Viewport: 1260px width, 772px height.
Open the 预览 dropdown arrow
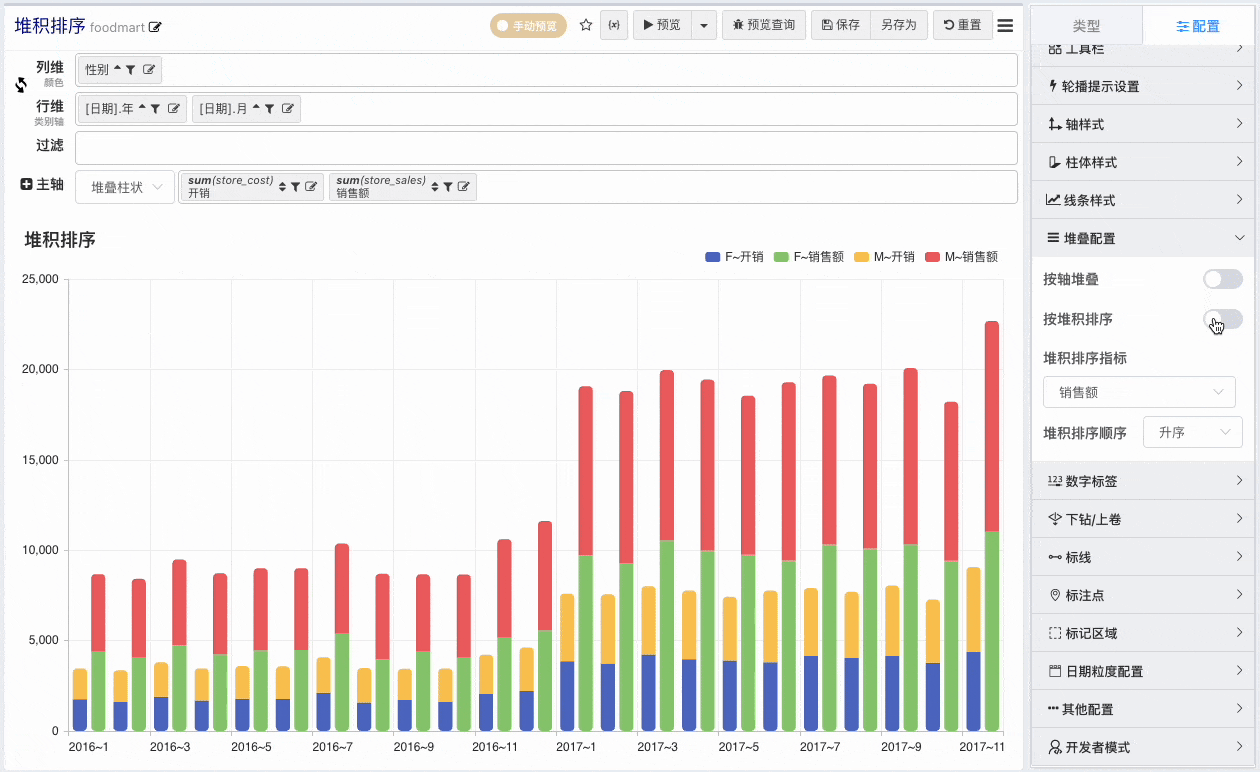704,25
